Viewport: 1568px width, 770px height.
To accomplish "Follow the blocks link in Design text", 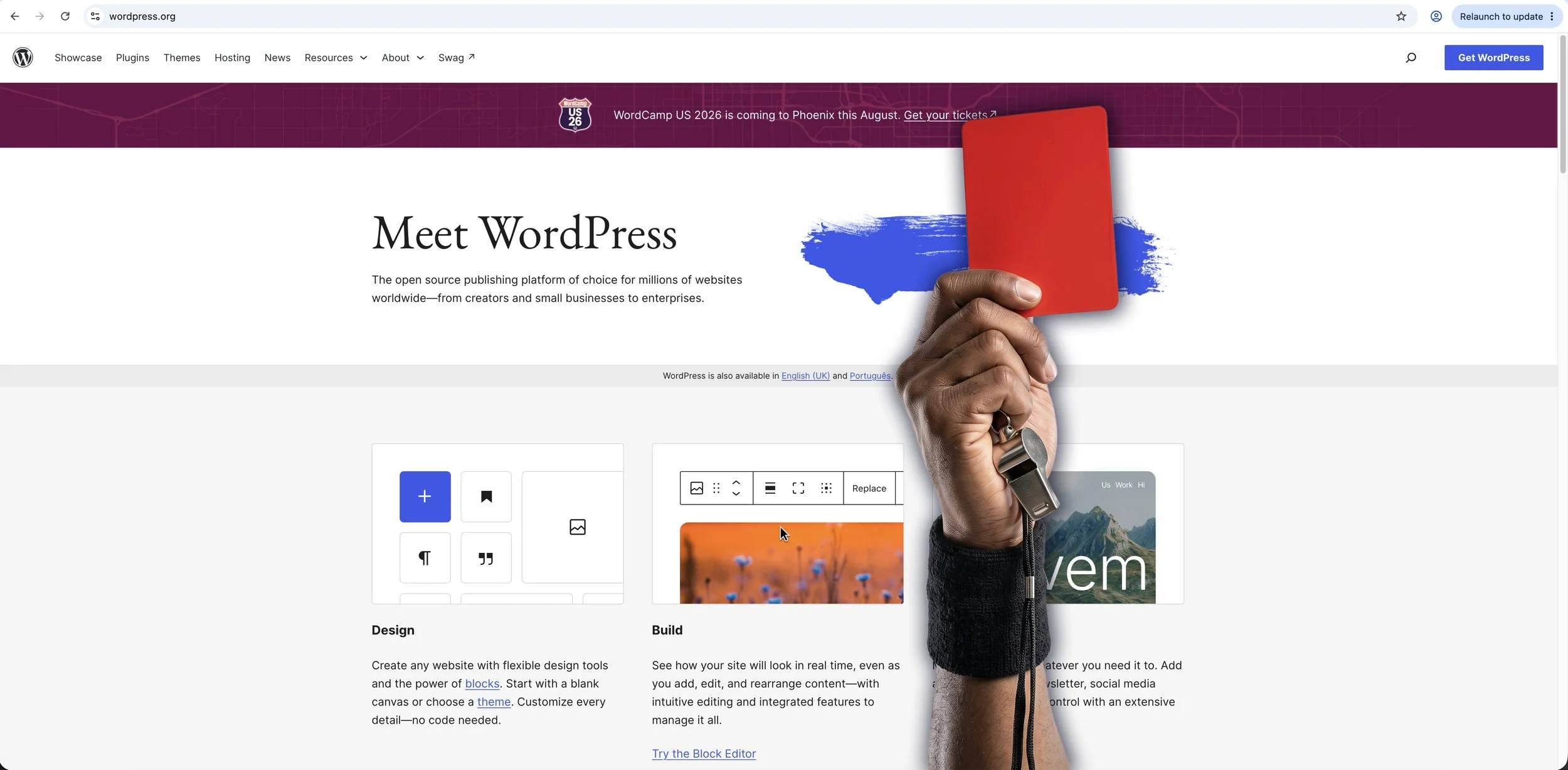I will (x=482, y=683).
